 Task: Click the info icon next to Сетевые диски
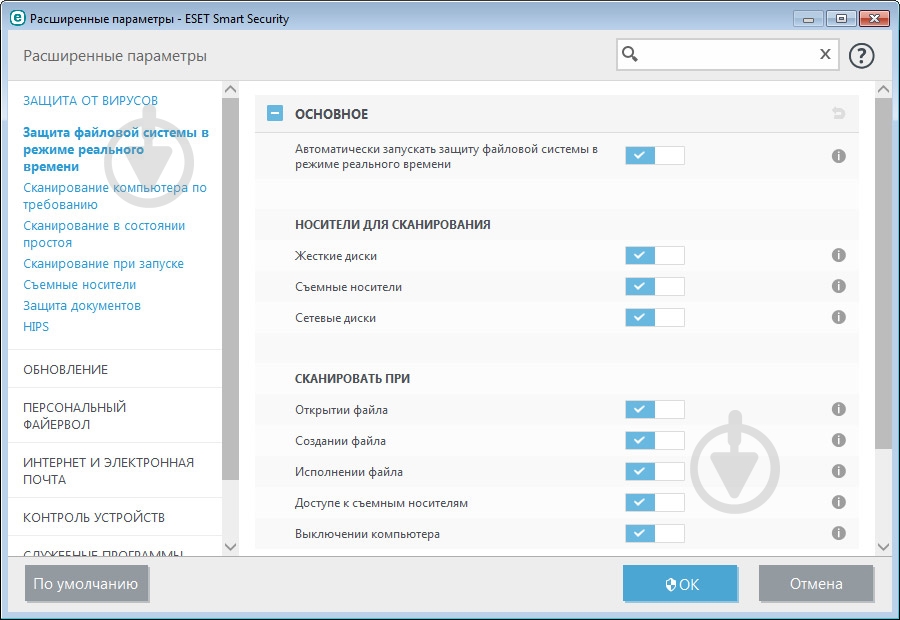point(839,317)
